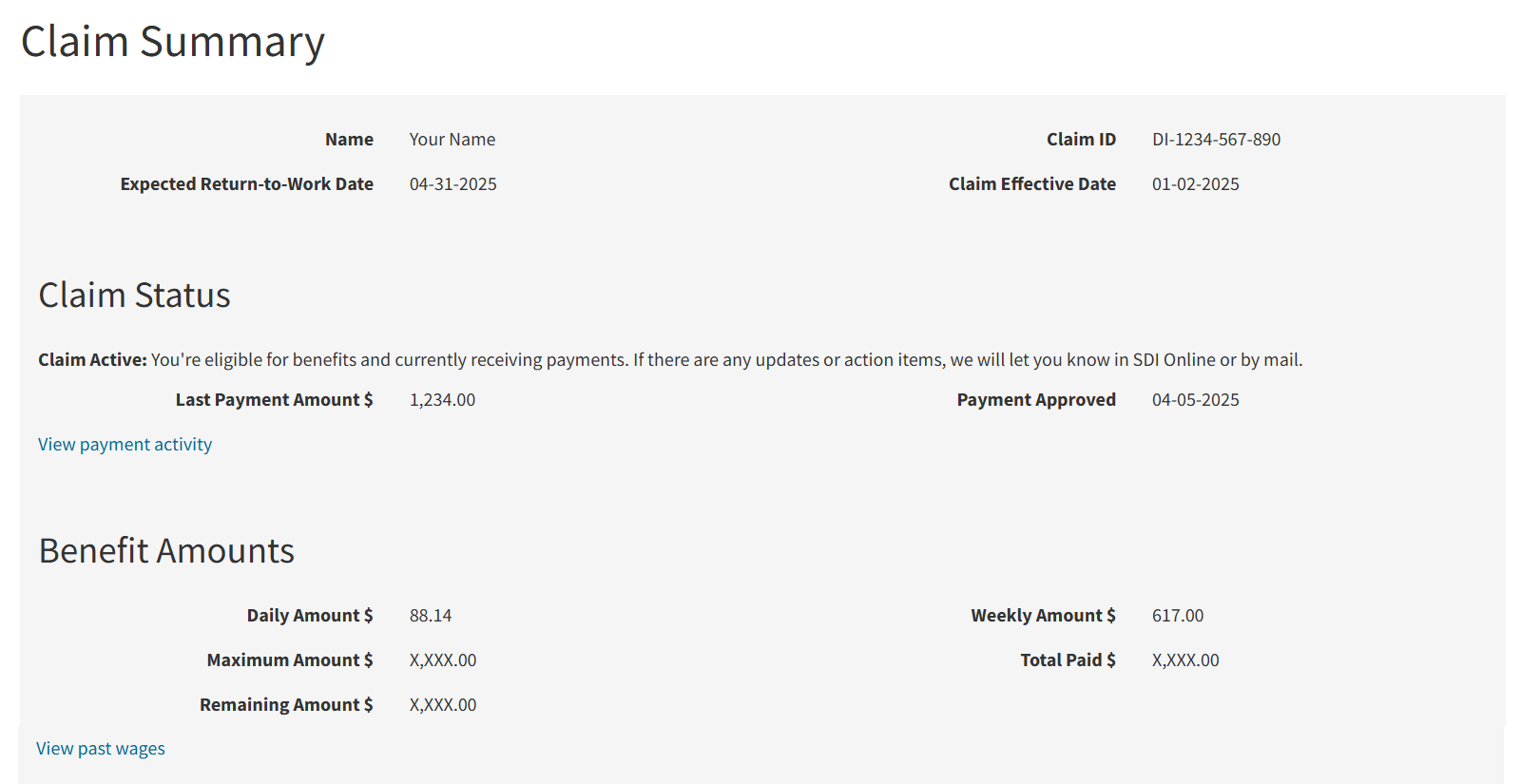Click the return-to-work date value 04-31-2025
1521x784 pixels.
click(452, 184)
